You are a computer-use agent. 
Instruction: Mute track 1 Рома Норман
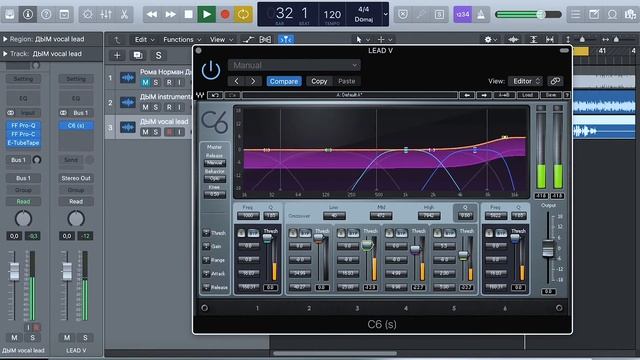(x=145, y=82)
